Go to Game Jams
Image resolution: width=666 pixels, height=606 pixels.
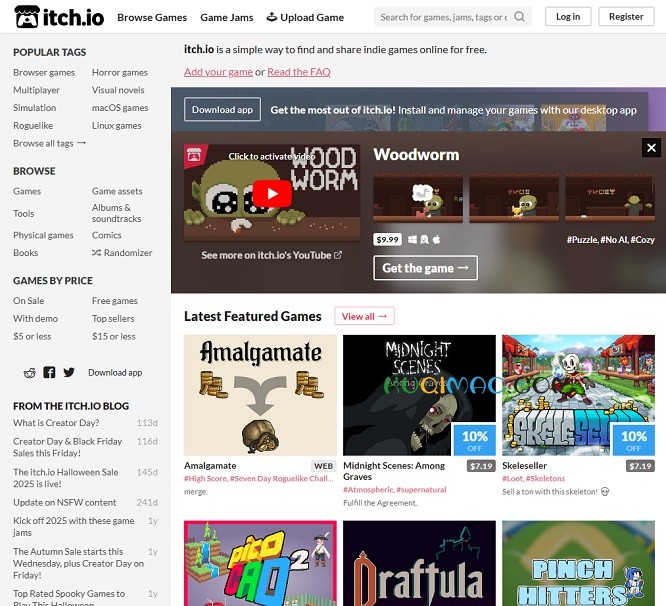227,17
